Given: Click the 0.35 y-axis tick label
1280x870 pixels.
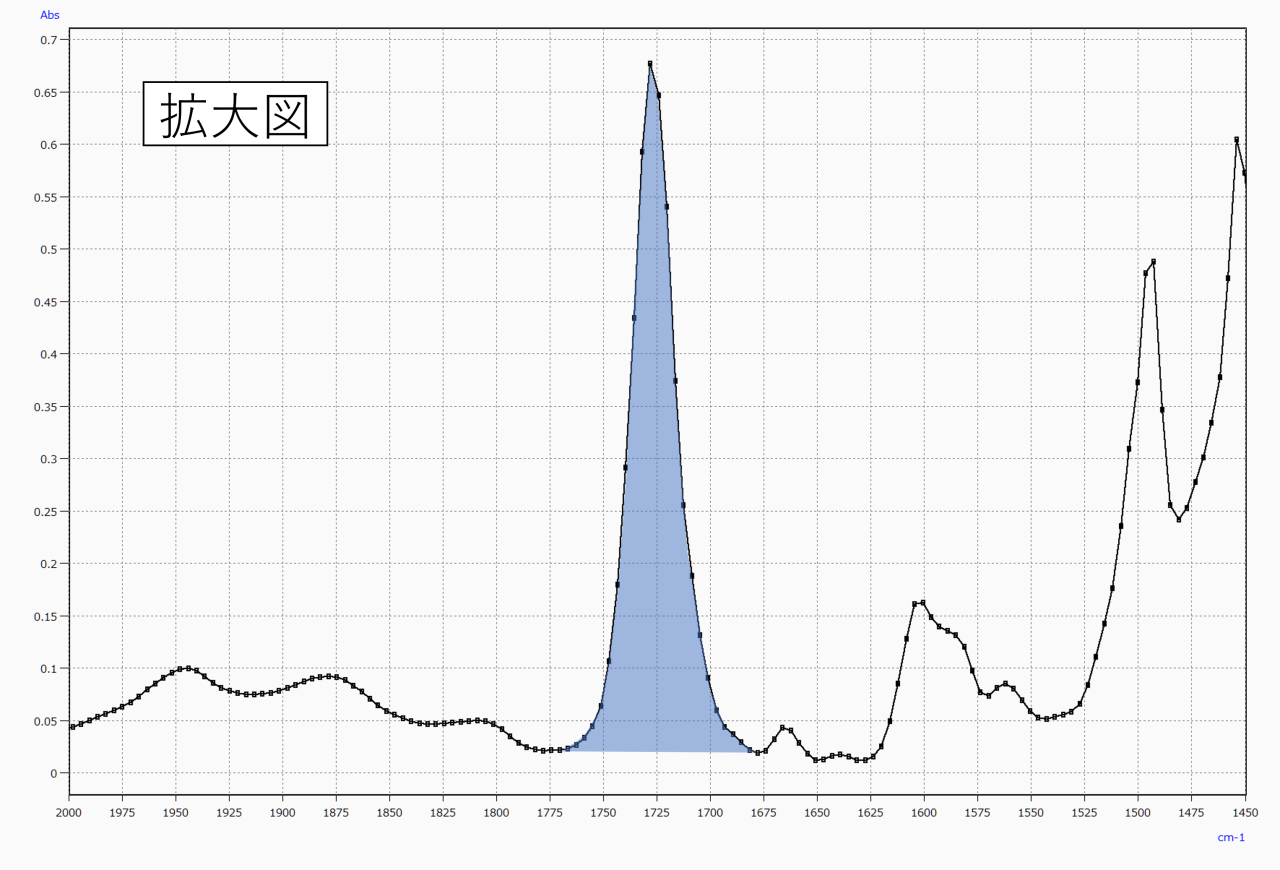Looking at the screenshot, I should 45,407.
